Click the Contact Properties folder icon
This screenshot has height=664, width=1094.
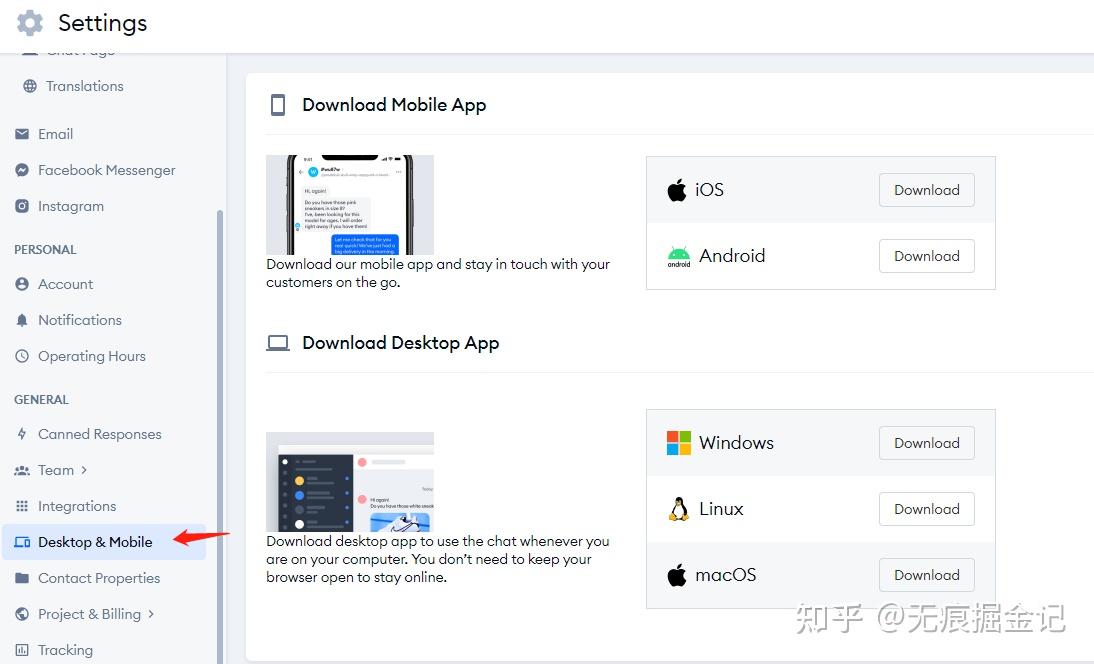coord(22,578)
